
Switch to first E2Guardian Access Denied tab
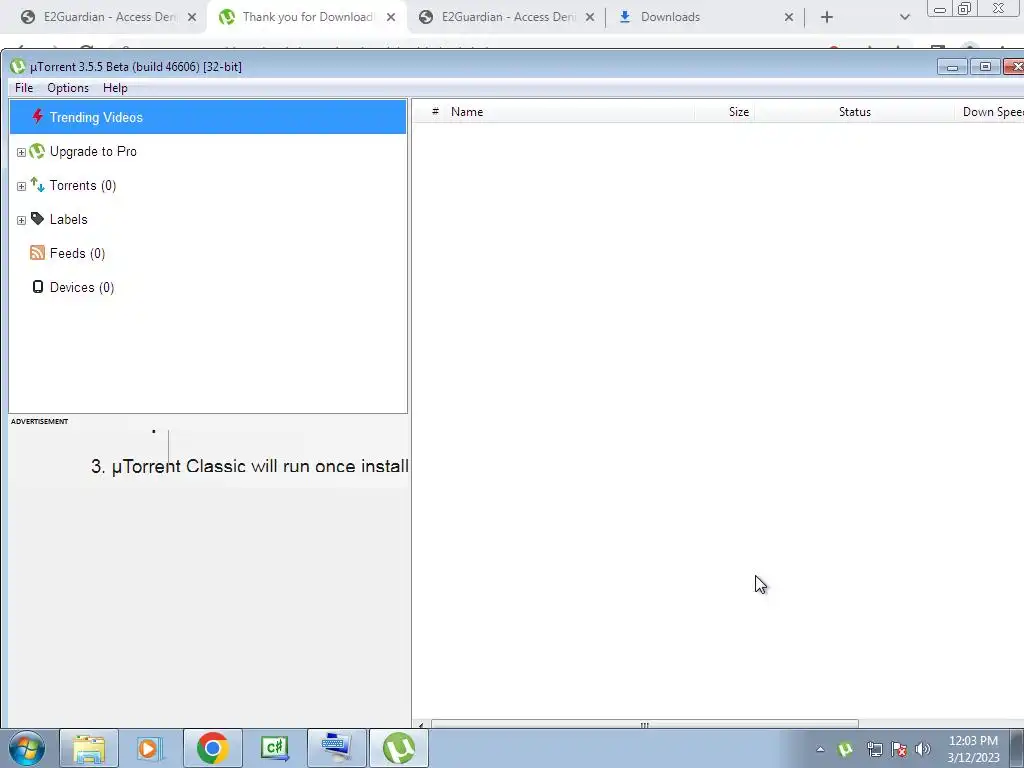pyautogui.click(x=108, y=17)
